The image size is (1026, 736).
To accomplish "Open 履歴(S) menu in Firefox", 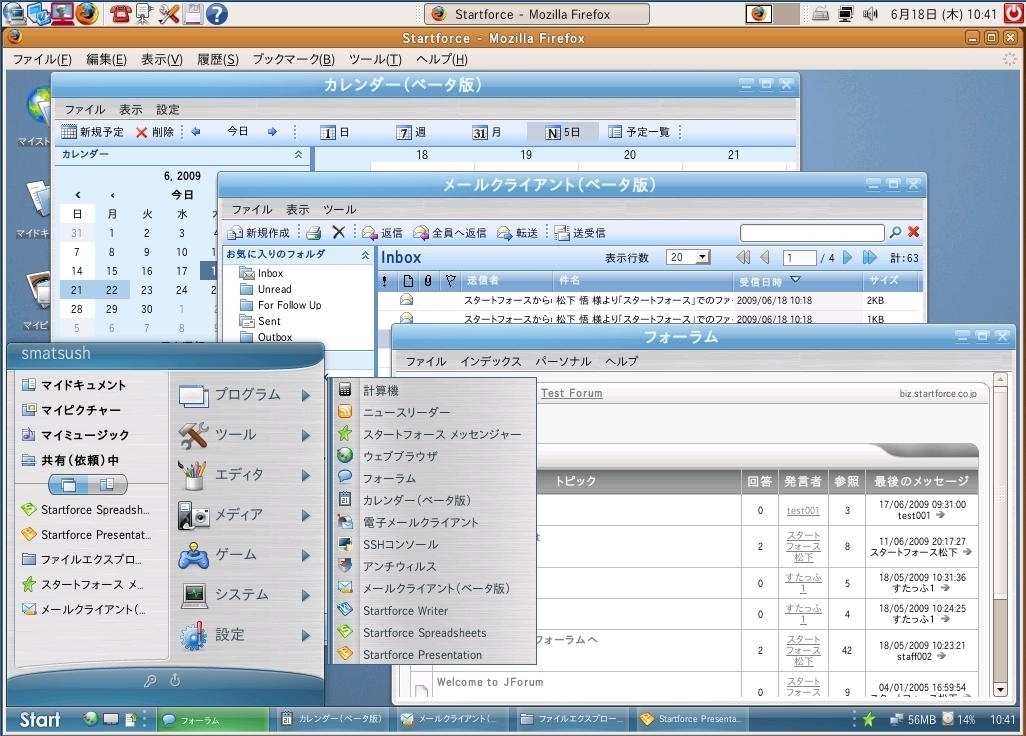I will [x=218, y=60].
